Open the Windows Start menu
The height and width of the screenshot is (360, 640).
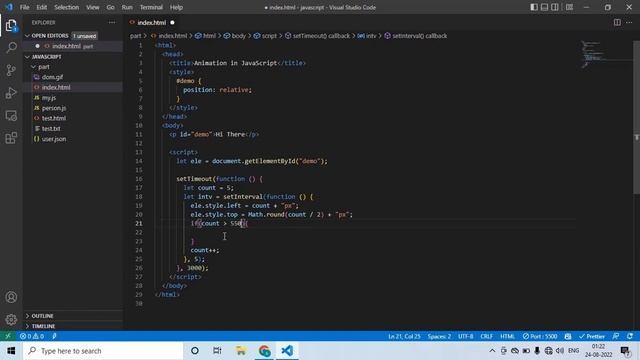pos(11,351)
